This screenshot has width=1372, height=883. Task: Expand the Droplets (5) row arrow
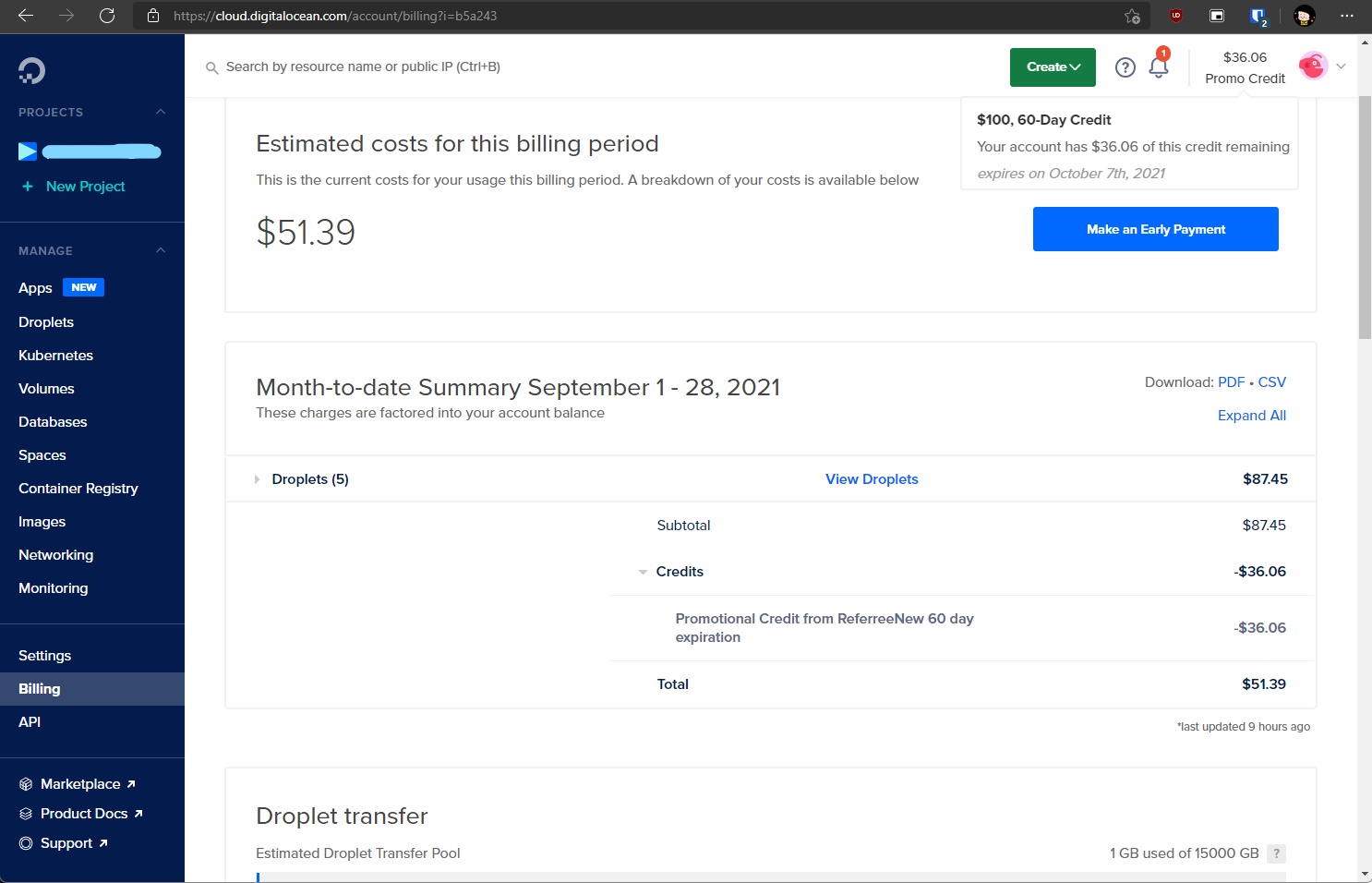pyautogui.click(x=257, y=479)
